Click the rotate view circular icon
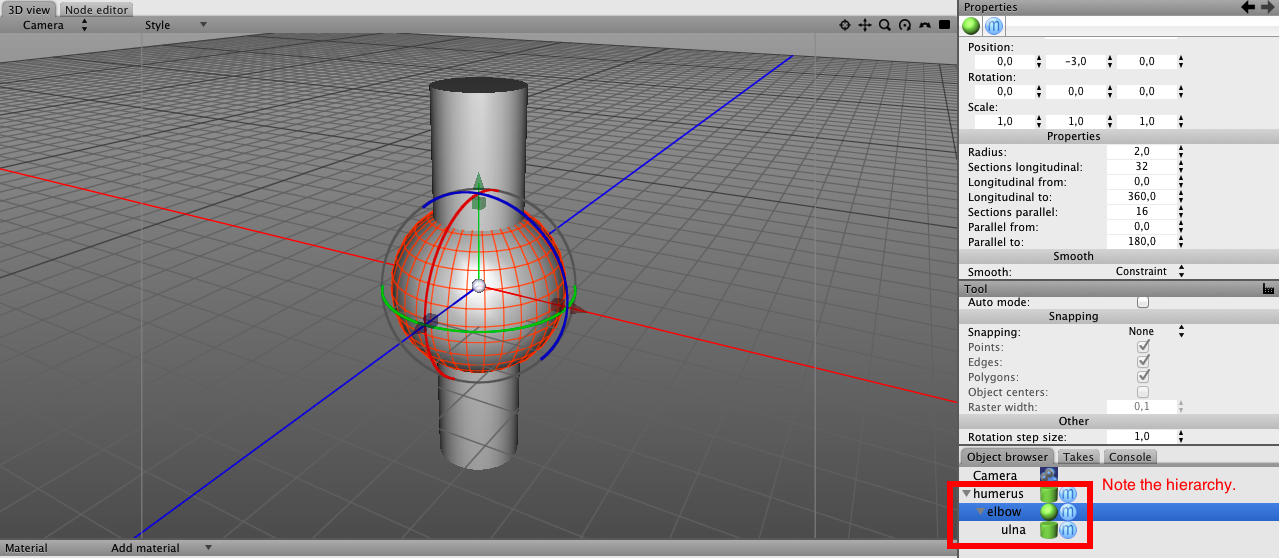The width and height of the screenshot is (1279, 558). 905,25
